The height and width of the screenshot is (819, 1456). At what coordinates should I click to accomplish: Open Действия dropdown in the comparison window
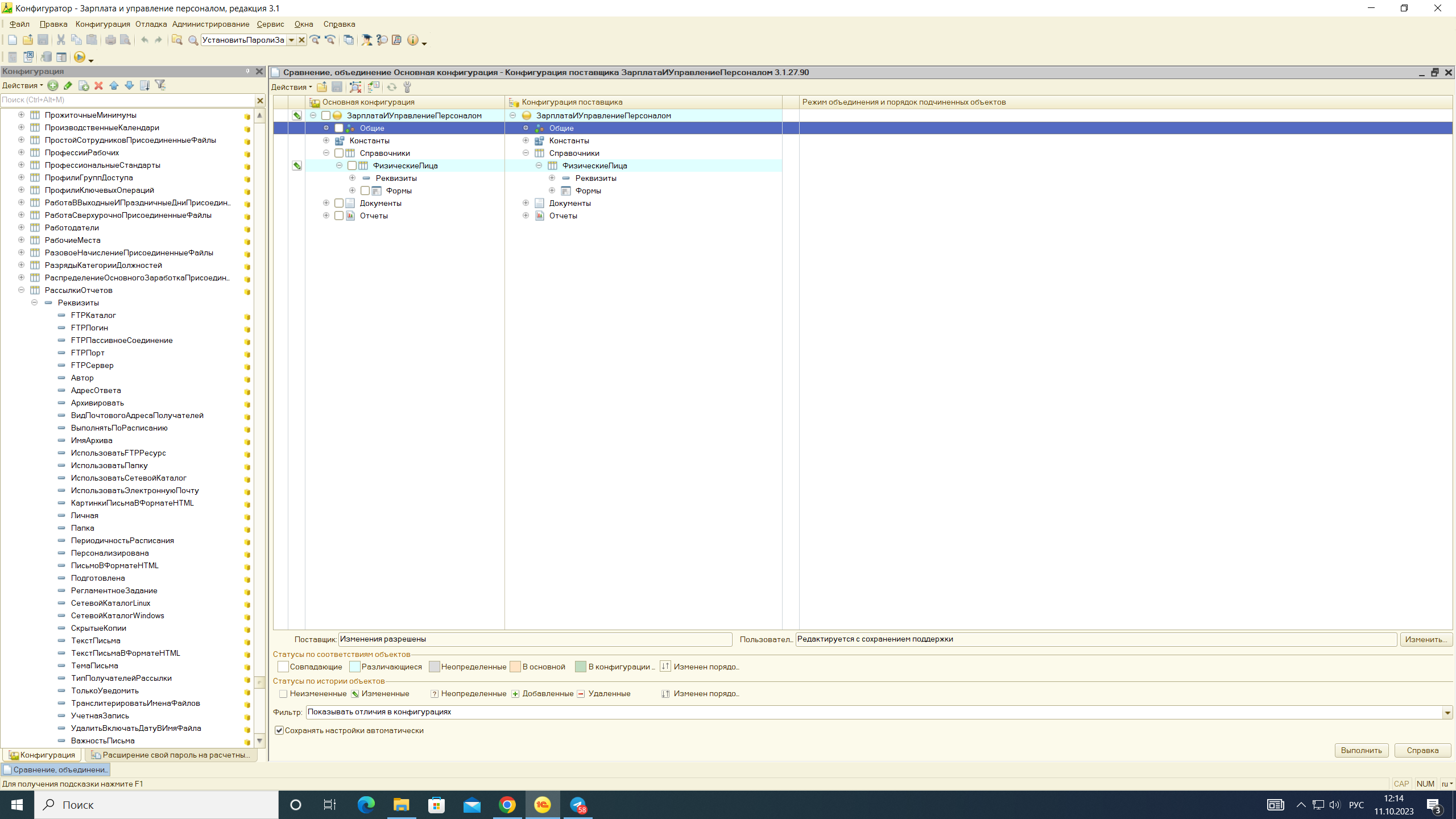[x=291, y=87]
